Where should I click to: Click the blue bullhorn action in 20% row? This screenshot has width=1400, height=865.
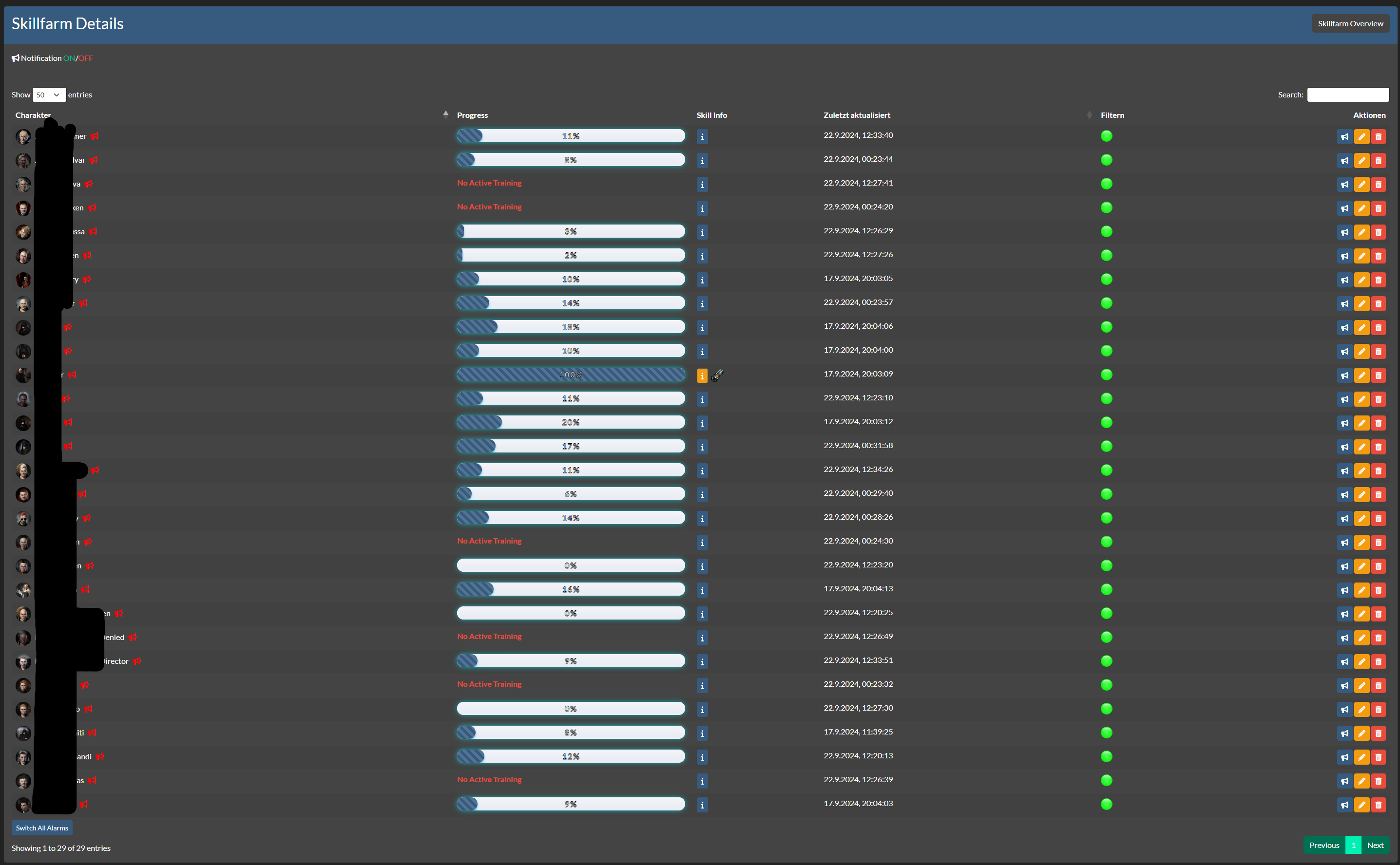click(1344, 423)
